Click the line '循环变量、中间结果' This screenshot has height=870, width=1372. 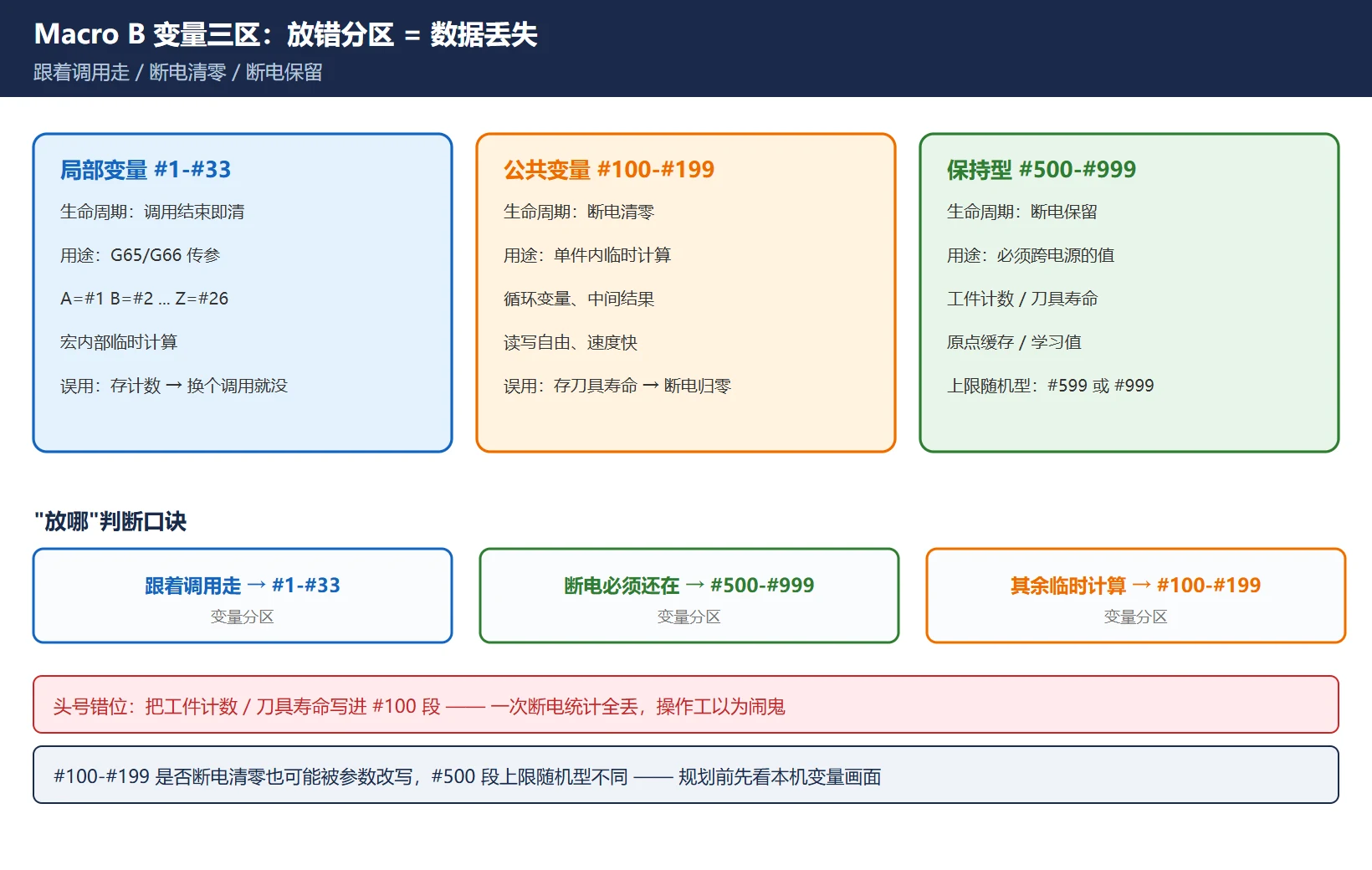pyautogui.click(x=579, y=299)
